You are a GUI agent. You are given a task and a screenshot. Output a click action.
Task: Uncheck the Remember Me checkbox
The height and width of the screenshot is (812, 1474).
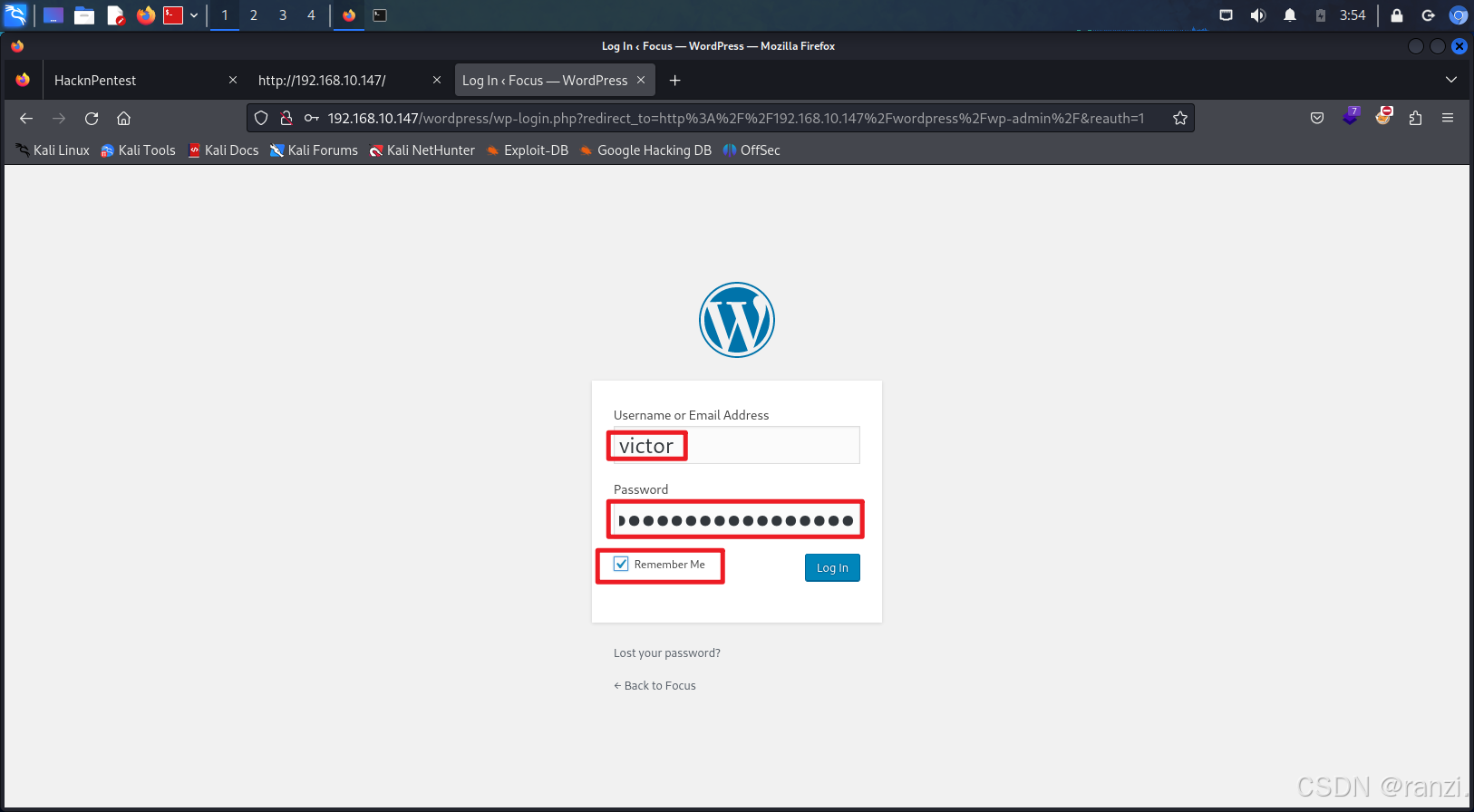click(621, 564)
